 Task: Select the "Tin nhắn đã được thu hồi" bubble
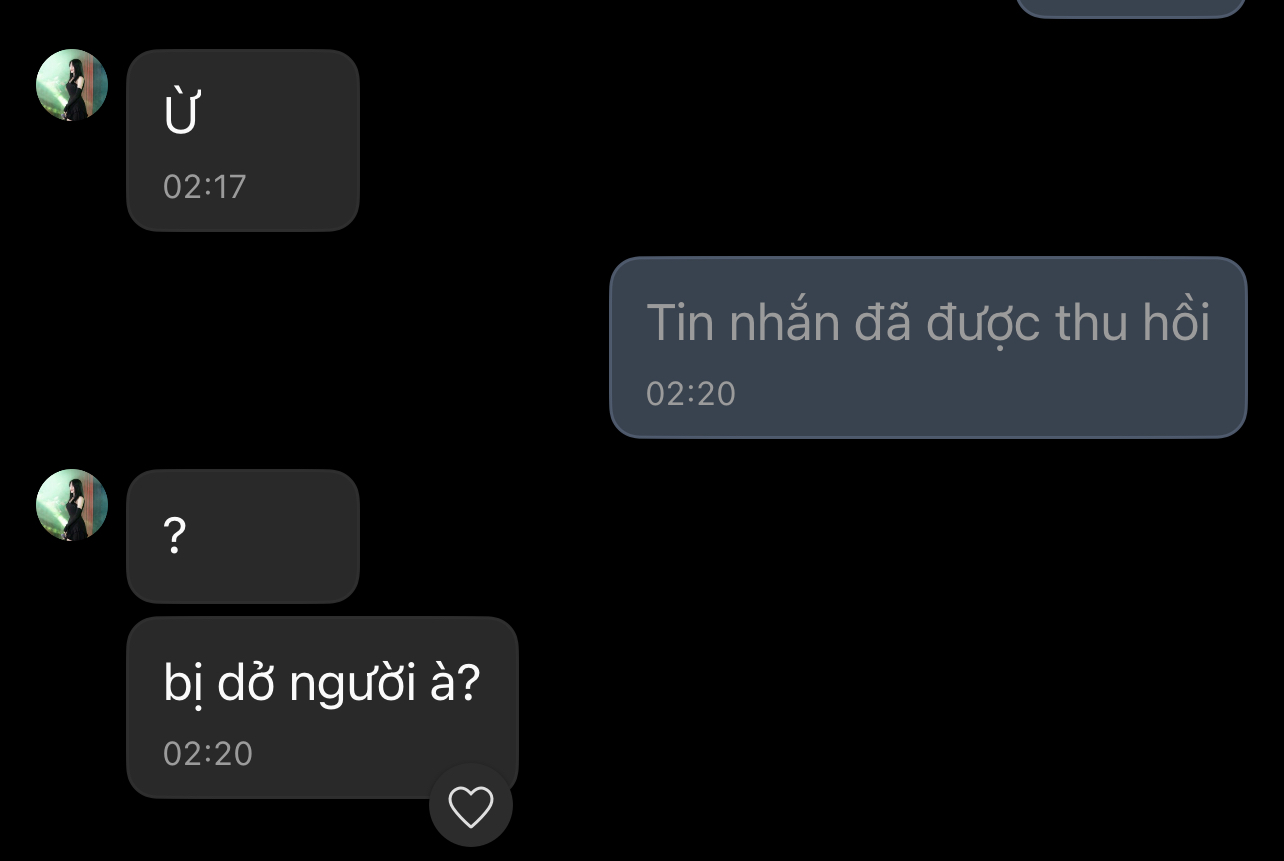coord(927,347)
